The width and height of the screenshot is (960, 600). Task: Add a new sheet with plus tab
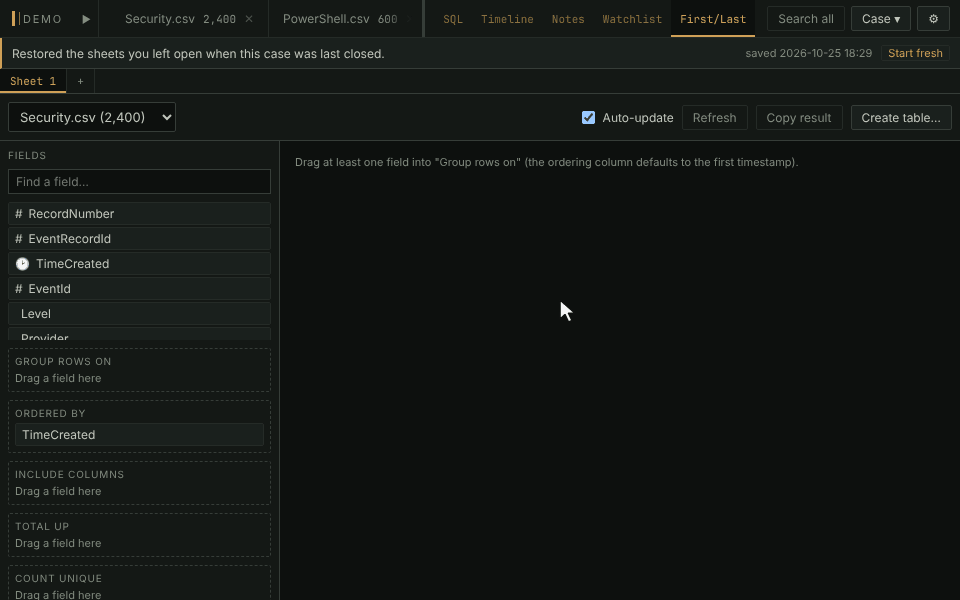80,81
